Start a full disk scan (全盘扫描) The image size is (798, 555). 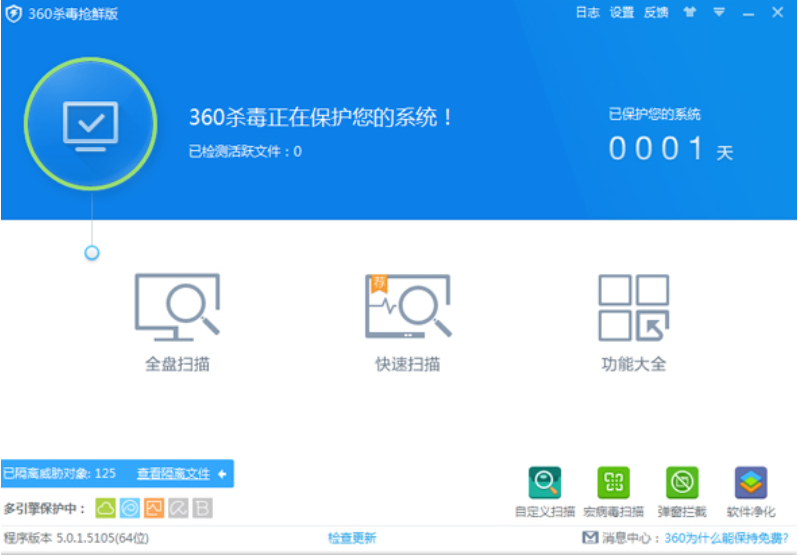(x=177, y=322)
